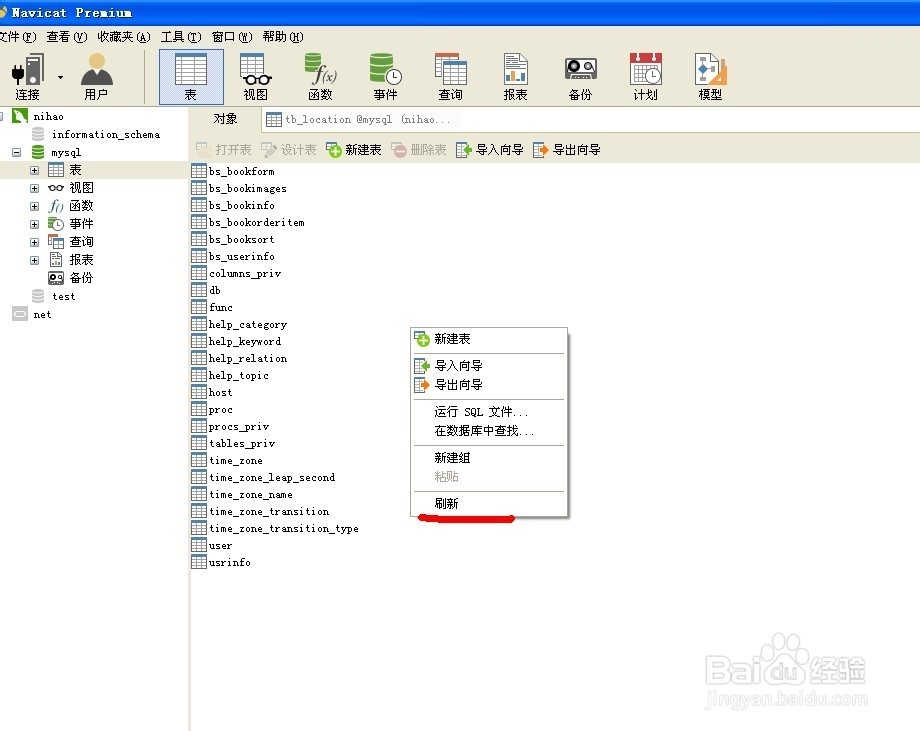Image resolution: width=920 pixels, height=731 pixels.
Task: Expand the 表 tree node
Action: click(x=35, y=171)
